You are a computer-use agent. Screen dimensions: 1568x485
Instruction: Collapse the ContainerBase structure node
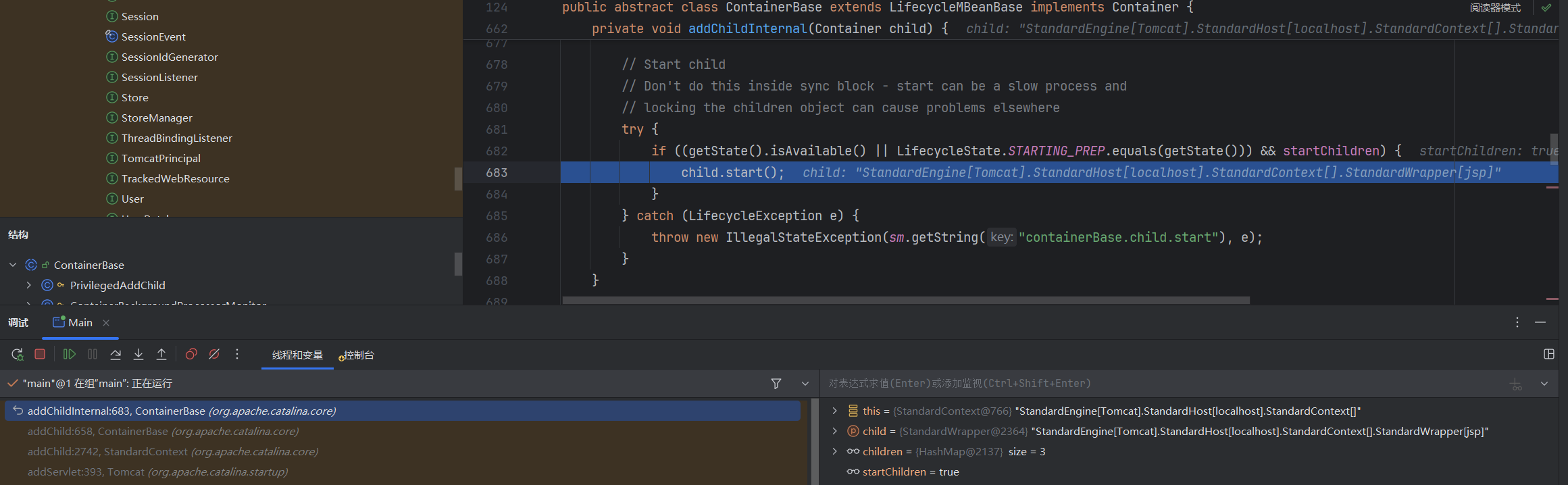click(13, 265)
